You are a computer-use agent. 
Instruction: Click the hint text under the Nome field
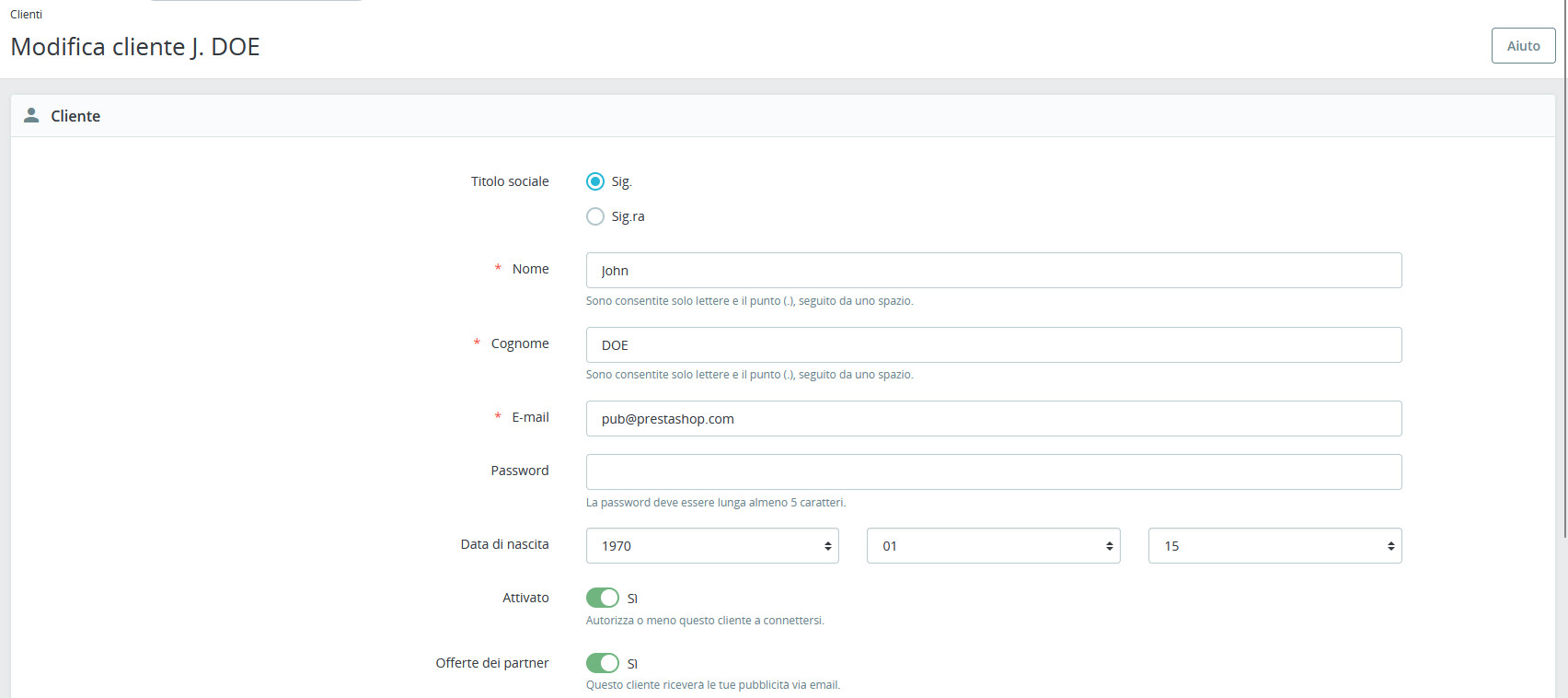coord(750,301)
